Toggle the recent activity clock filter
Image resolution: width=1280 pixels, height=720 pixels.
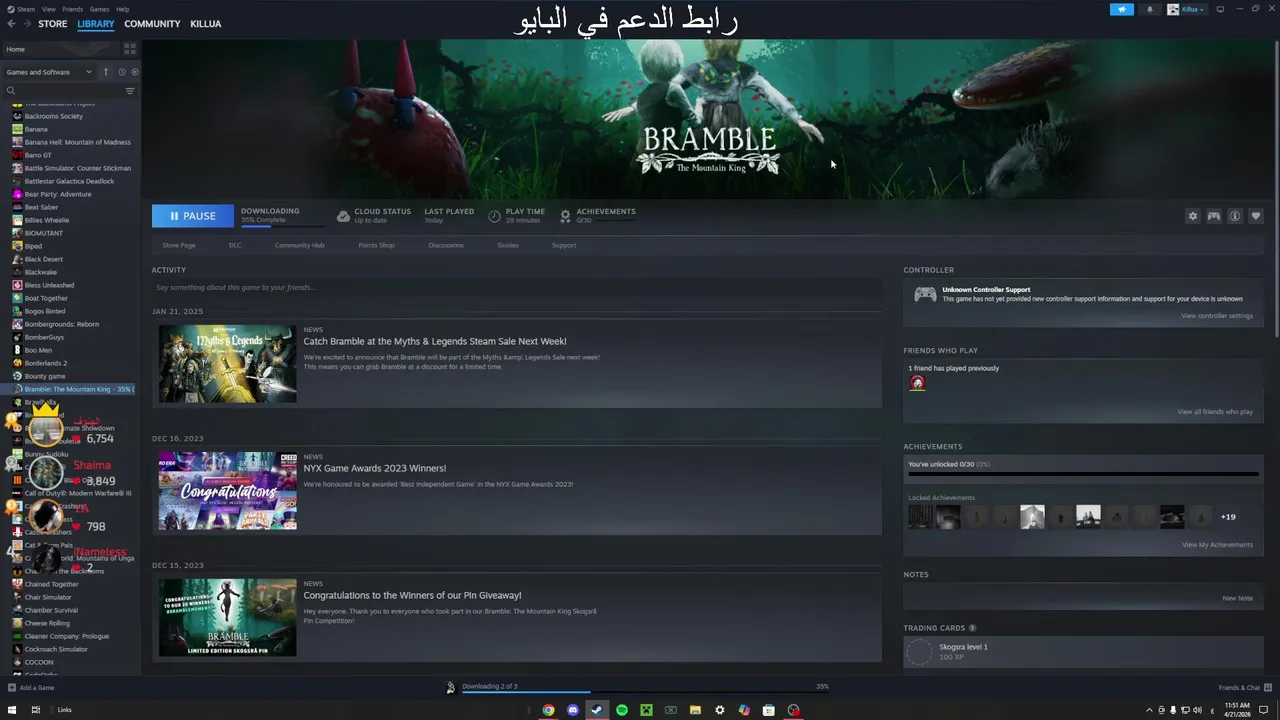[x=121, y=72]
